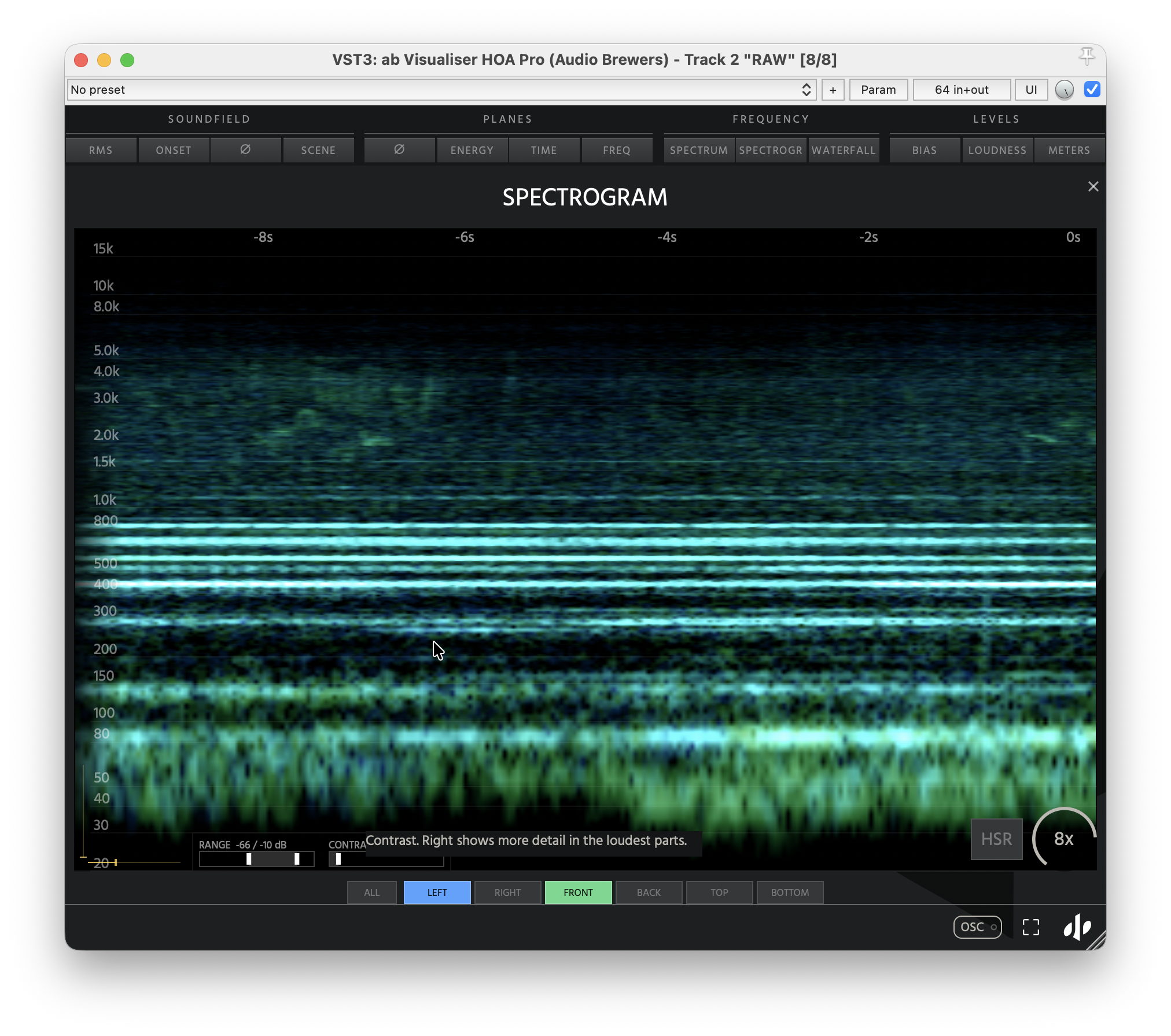The height and width of the screenshot is (1036, 1171).
Task: Open the No preset dropdown
Action: 441,90
